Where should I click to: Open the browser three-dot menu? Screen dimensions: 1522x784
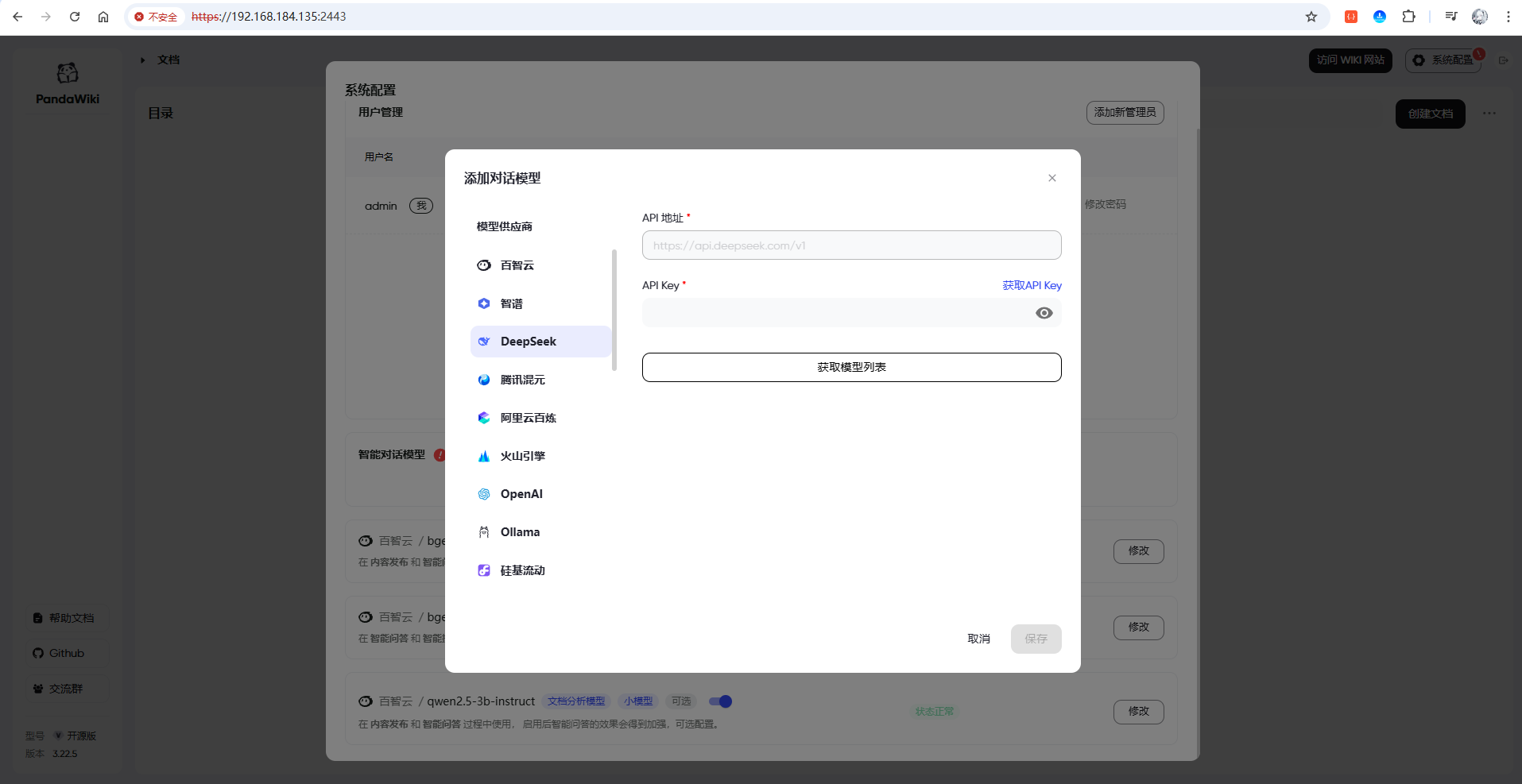1508,17
